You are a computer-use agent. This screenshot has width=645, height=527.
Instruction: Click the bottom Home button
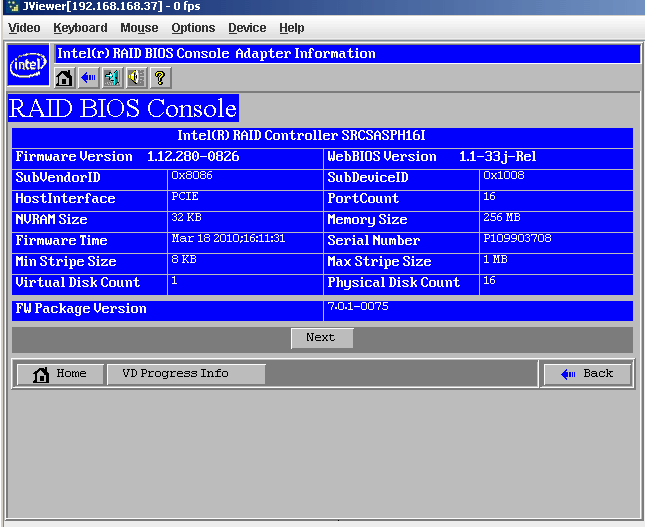point(60,374)
